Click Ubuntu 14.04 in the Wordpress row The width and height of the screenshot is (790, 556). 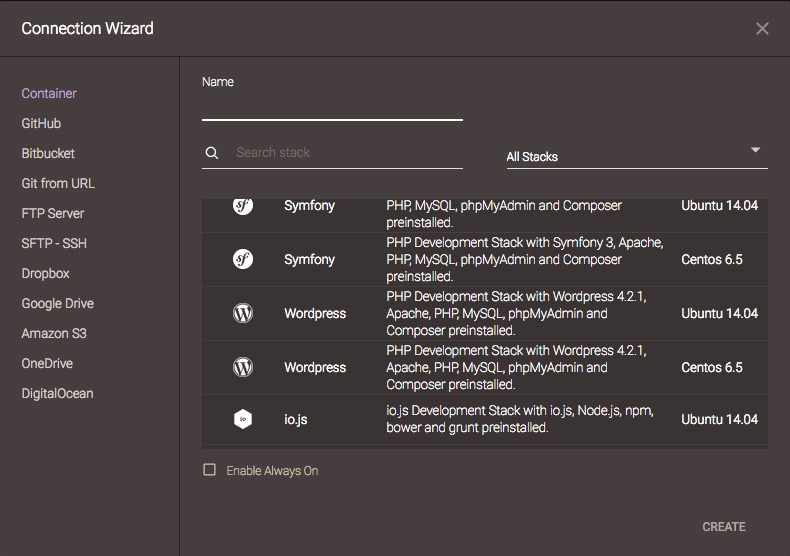[x=719, y=313]
